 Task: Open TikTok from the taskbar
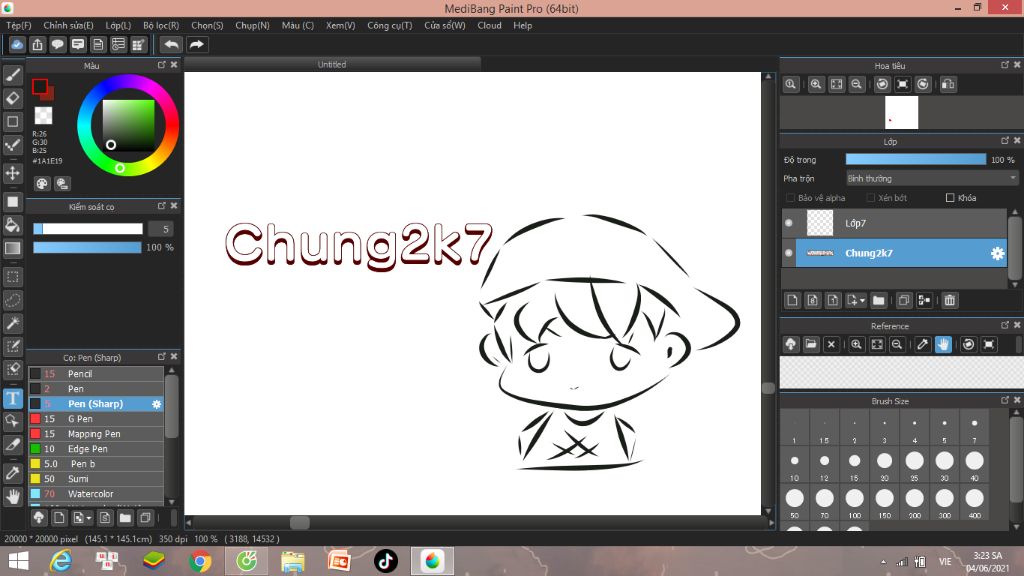click(385, 561)
